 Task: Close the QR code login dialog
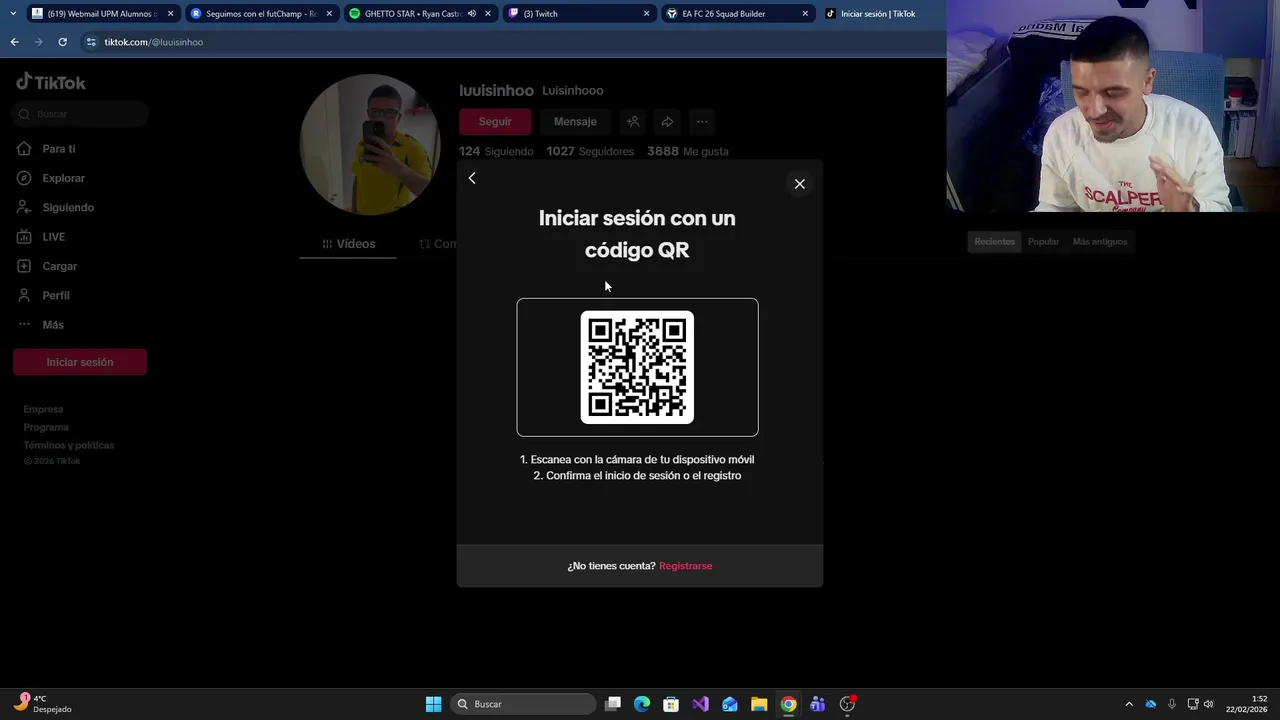(x=799, y=184)
